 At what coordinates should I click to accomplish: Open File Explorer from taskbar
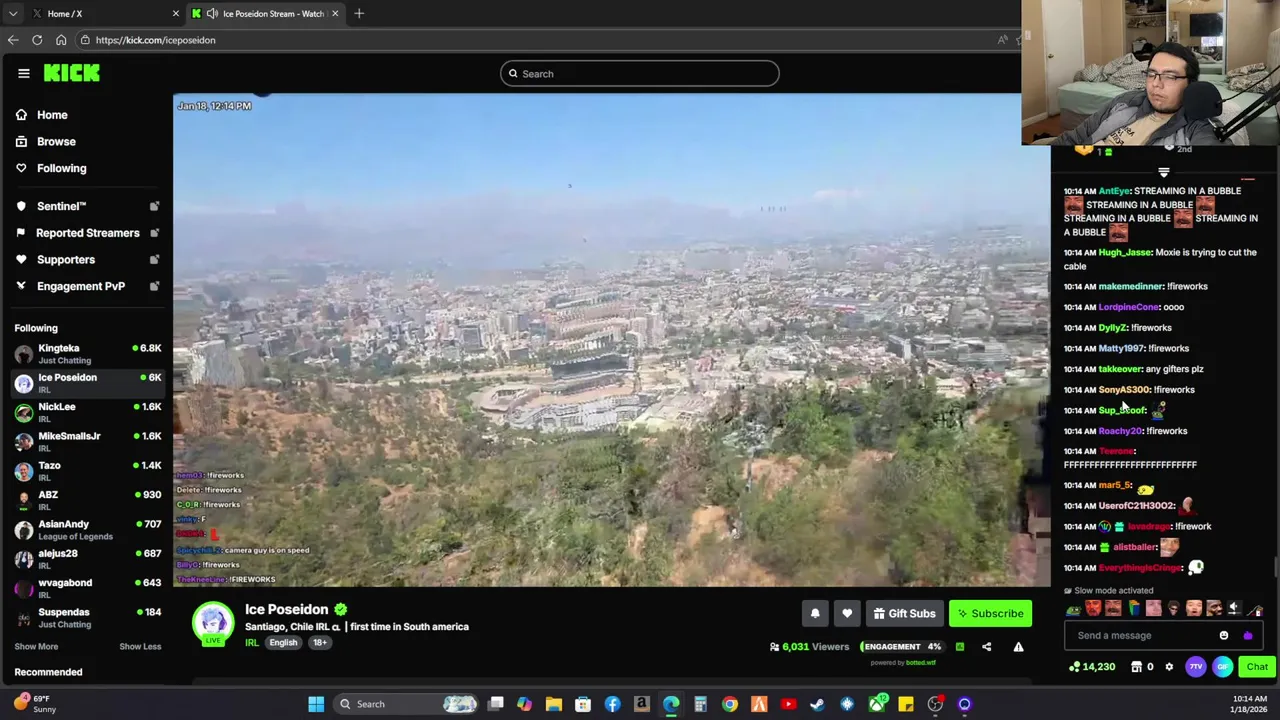point(553,704)
